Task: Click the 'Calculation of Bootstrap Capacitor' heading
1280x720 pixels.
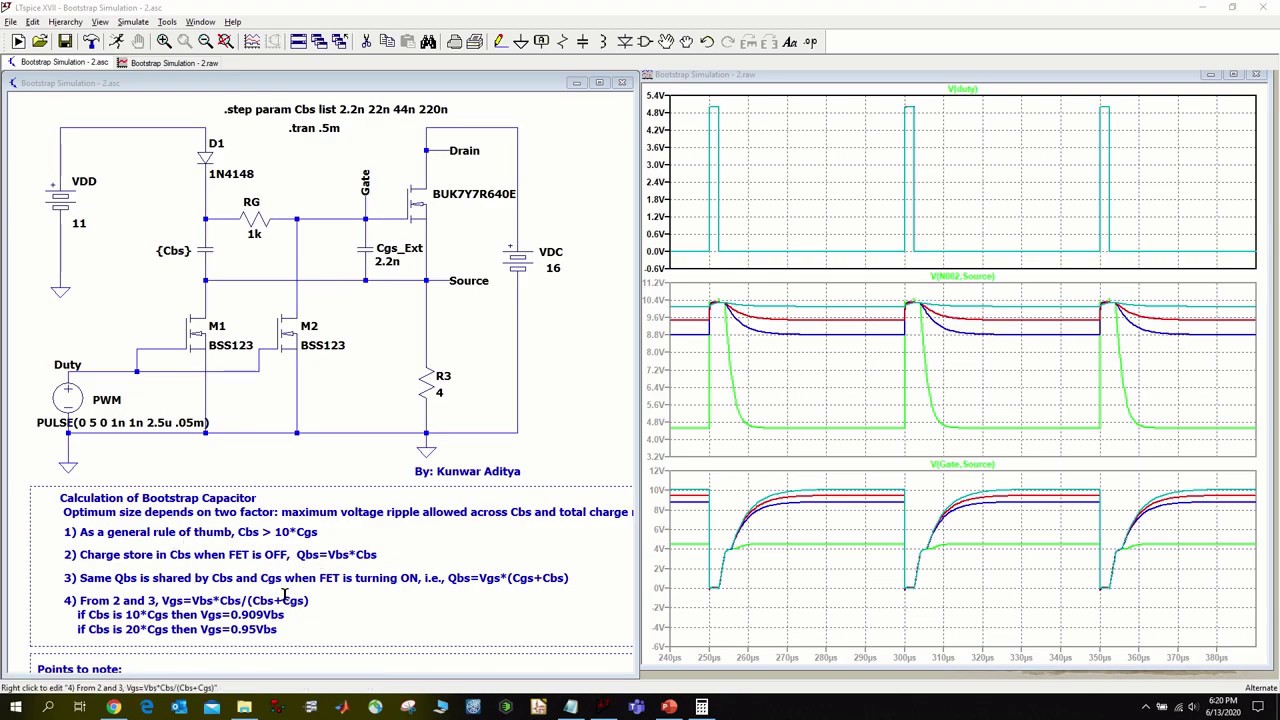Action: pos(158,498)
